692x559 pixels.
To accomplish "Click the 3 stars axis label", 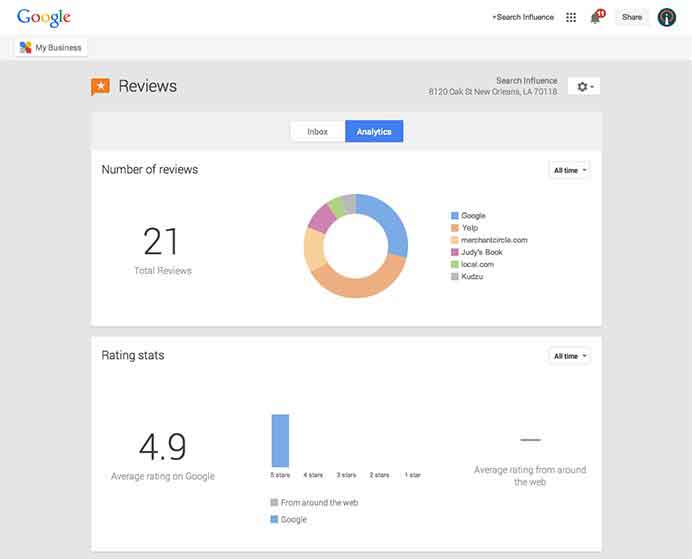I will coord(346,475).
